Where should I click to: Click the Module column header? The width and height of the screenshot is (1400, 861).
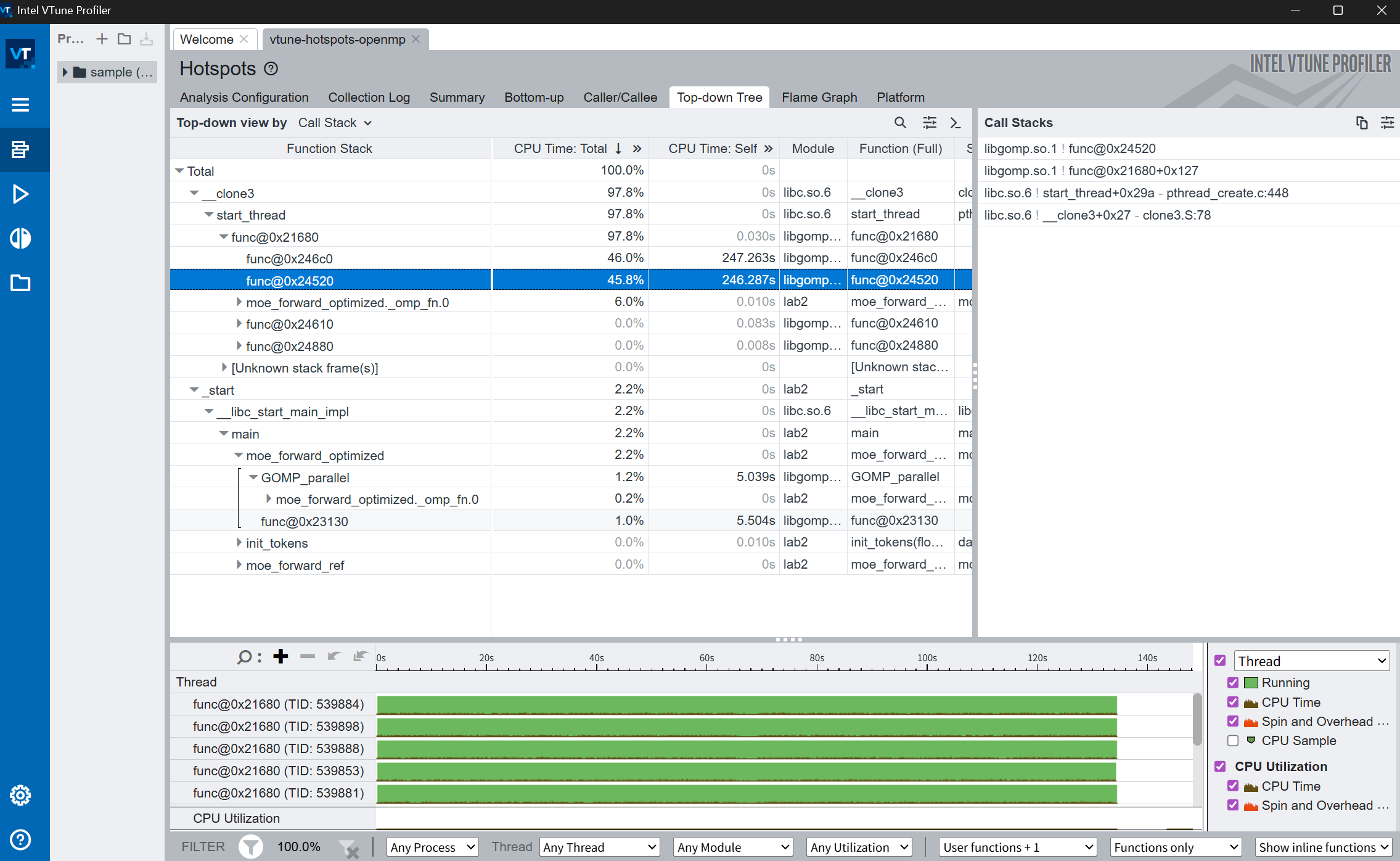coord(813,149)
